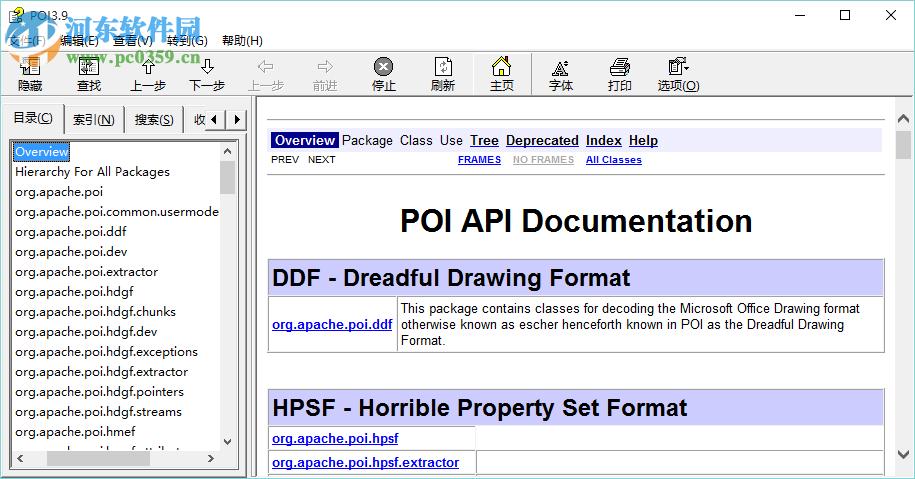Image resolution: width=915 pixels, height=479 pixels.
Task: Print using the 打印 icon
Action: click(620, 74)
